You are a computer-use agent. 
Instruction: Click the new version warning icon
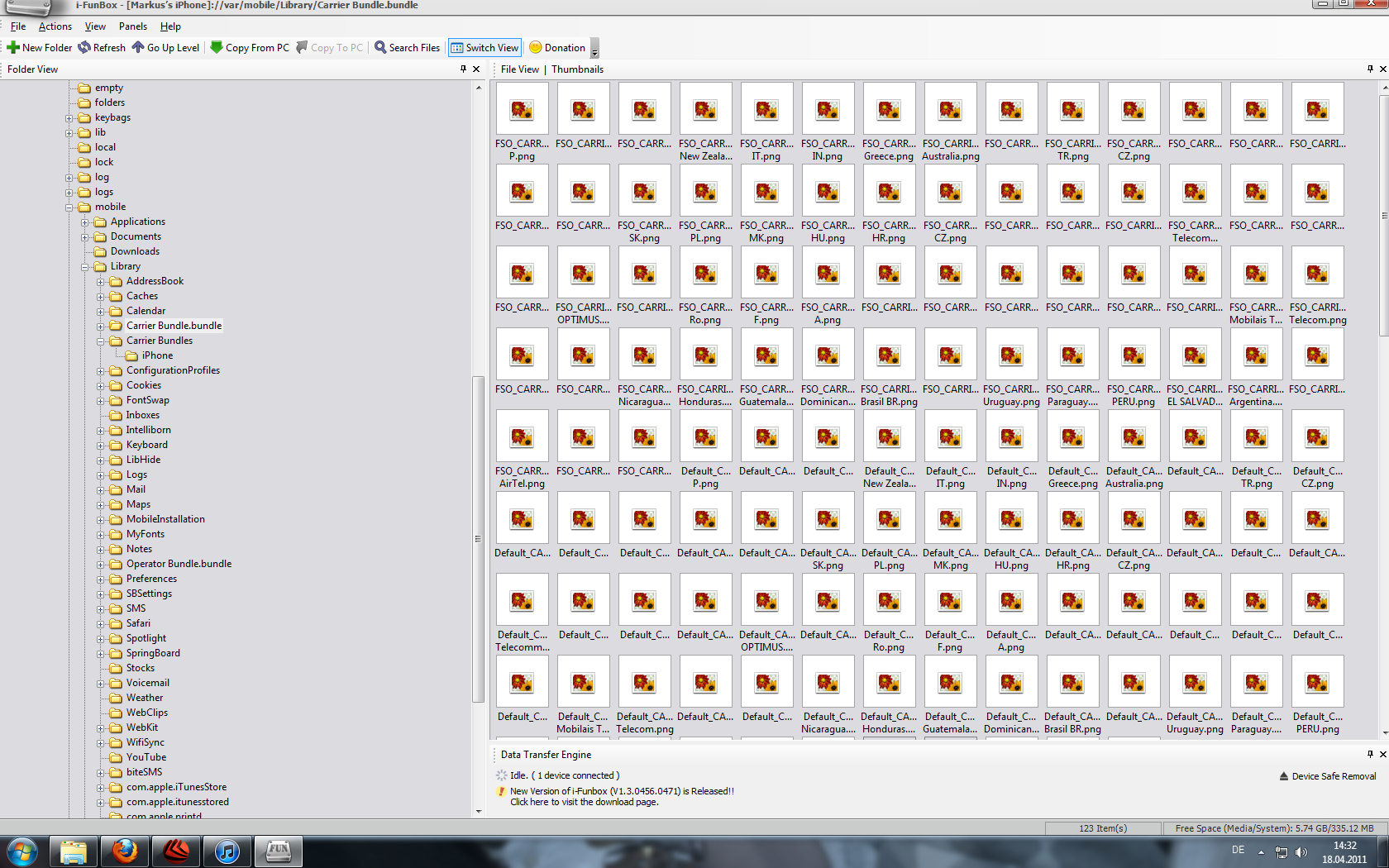pyautogui.click(x=501, y=792)
